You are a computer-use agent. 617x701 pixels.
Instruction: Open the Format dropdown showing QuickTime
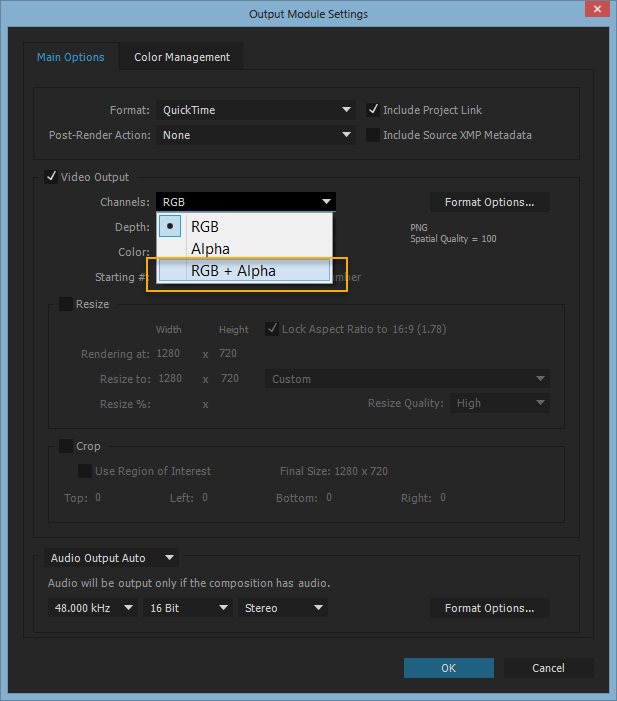[256, 110]
